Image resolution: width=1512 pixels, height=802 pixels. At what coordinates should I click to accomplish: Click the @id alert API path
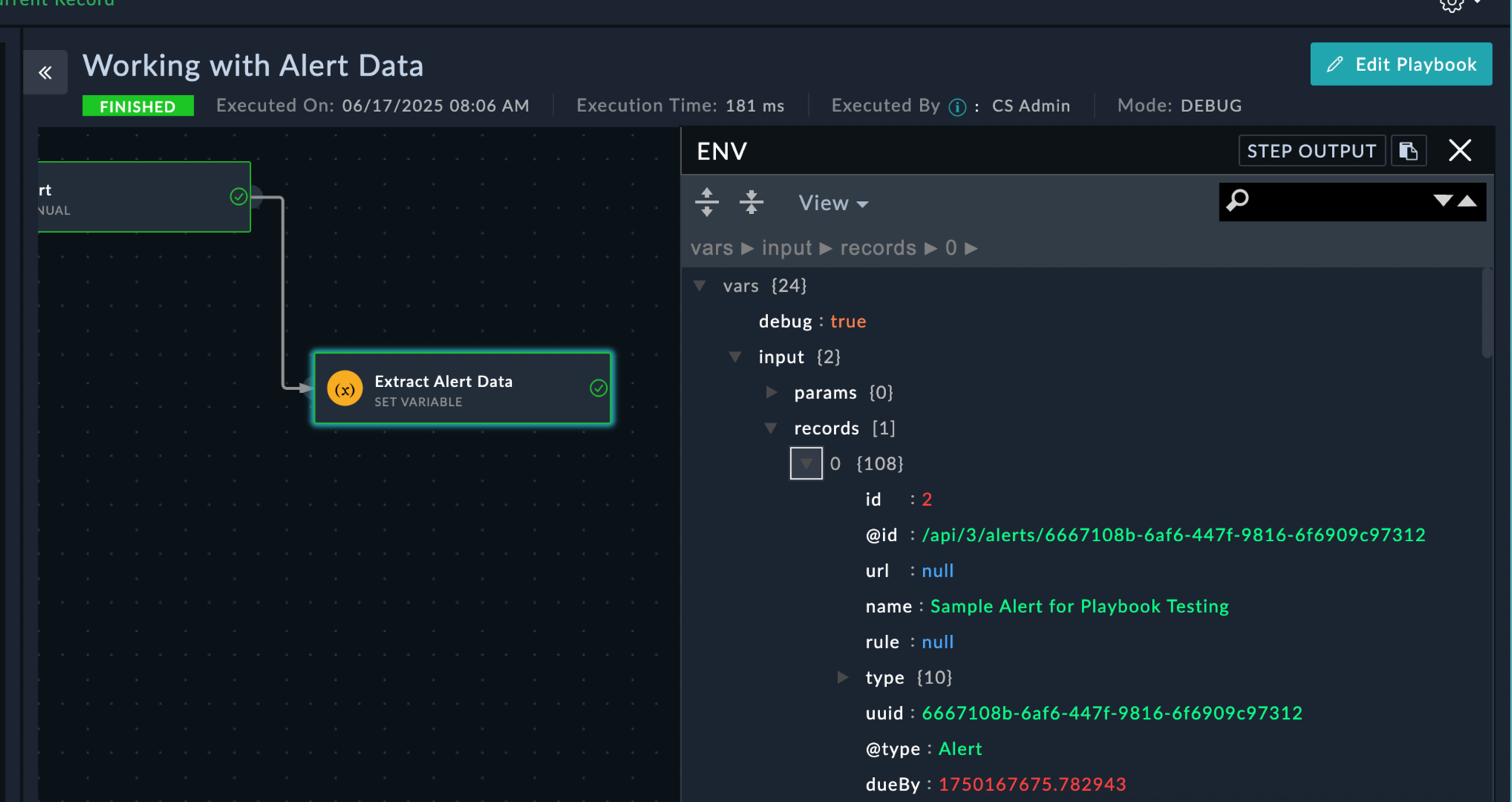(1173, 535)
